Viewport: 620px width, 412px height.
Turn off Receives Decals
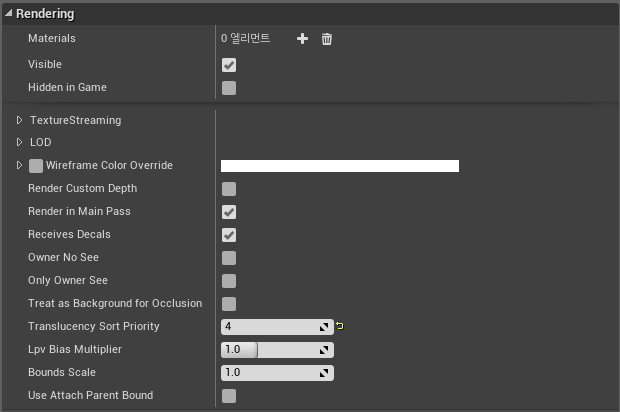click(229, 235)
